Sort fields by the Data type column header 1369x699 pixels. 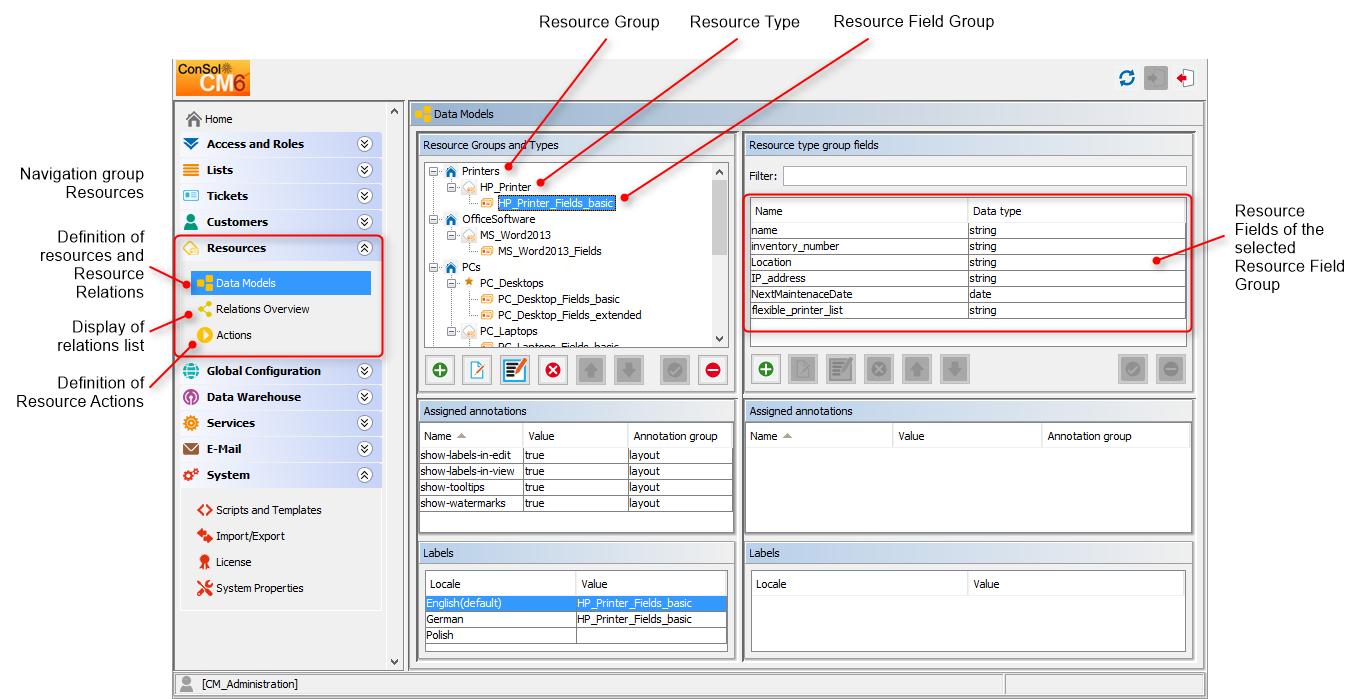tap(1076, 211)
